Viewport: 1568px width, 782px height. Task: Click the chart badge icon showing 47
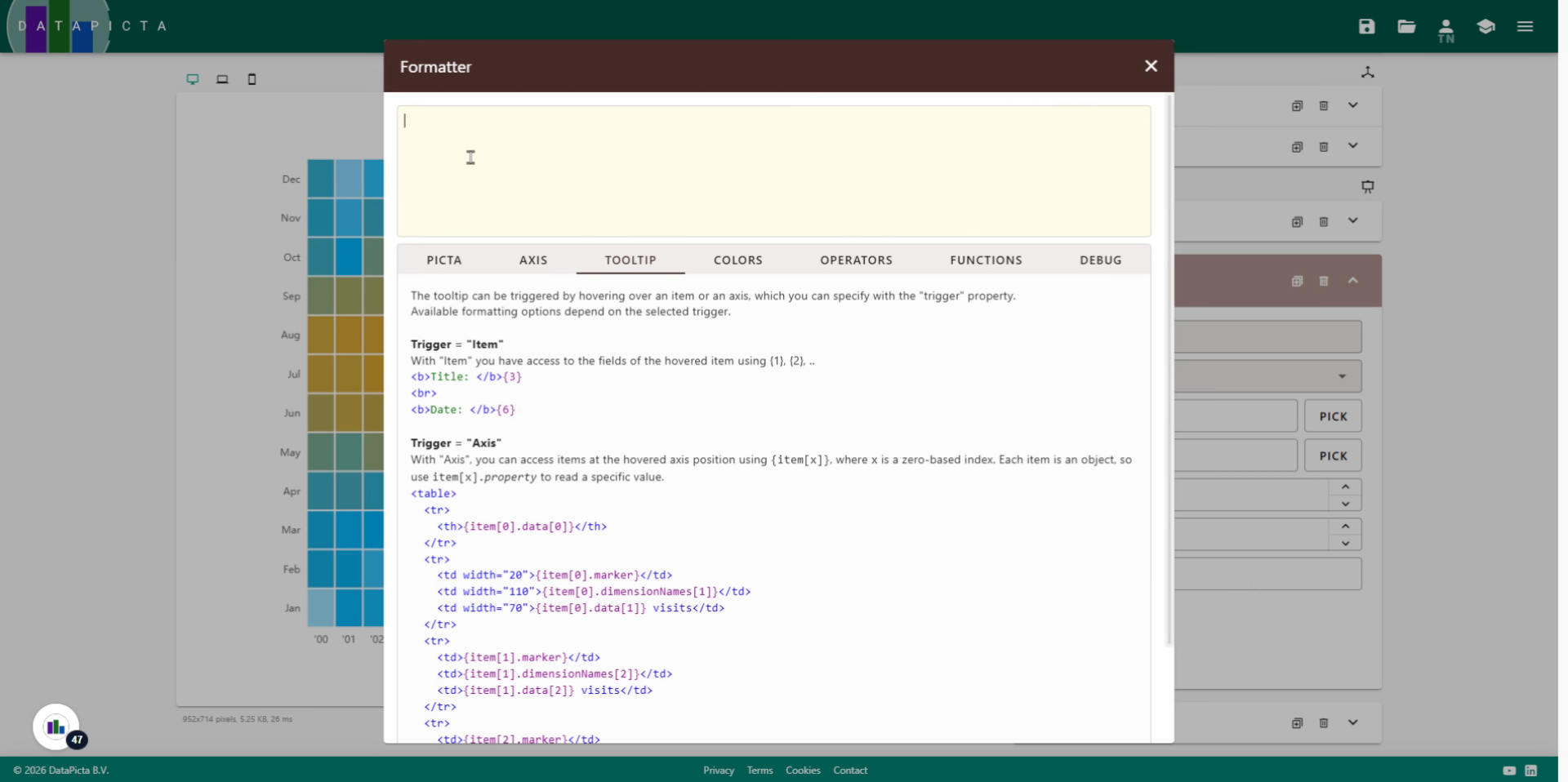57,726
